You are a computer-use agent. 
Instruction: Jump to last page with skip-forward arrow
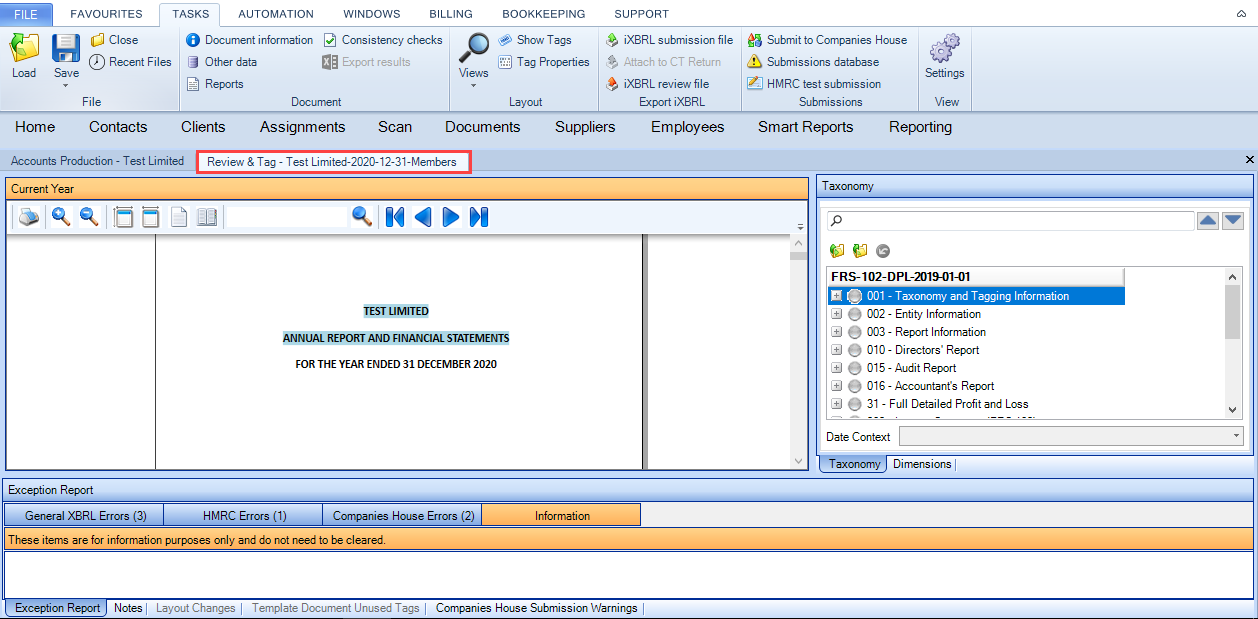(479, 217)
